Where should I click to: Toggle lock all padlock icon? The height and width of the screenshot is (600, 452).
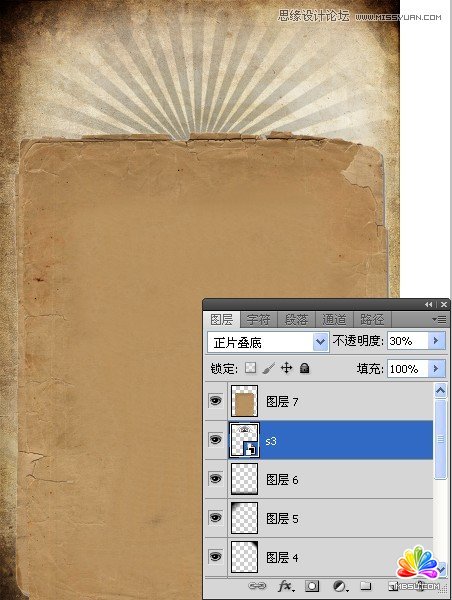click(305, 368)
